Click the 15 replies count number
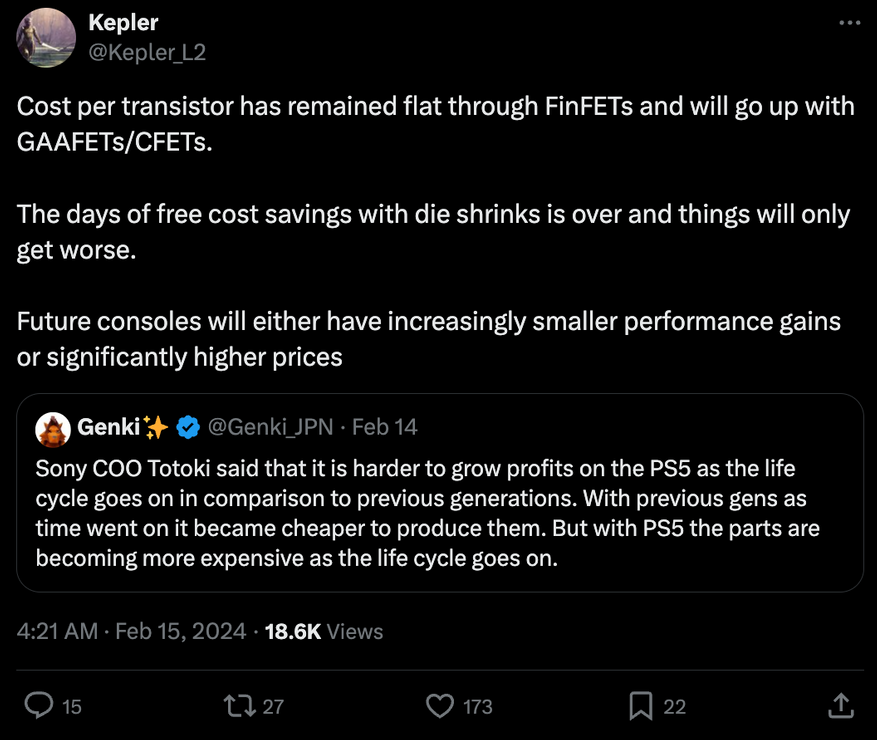Image resolution: width=877 pixels, height=740 pixels. click(72, 706)
